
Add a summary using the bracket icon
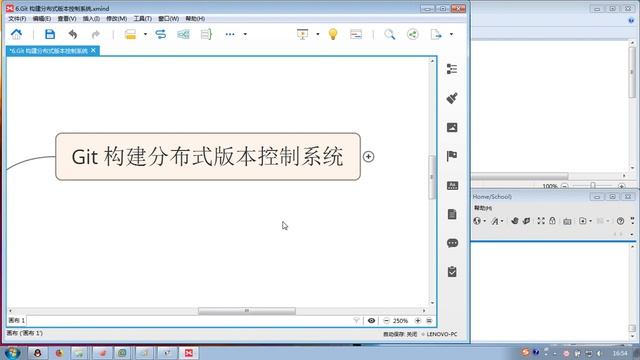click(206, 34)
